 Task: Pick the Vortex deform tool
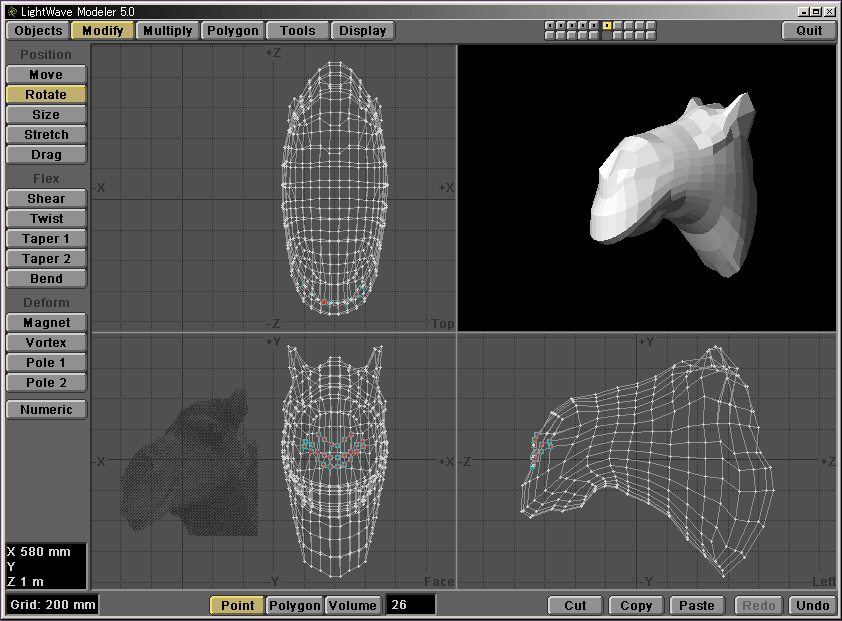(x=45, y=343)
